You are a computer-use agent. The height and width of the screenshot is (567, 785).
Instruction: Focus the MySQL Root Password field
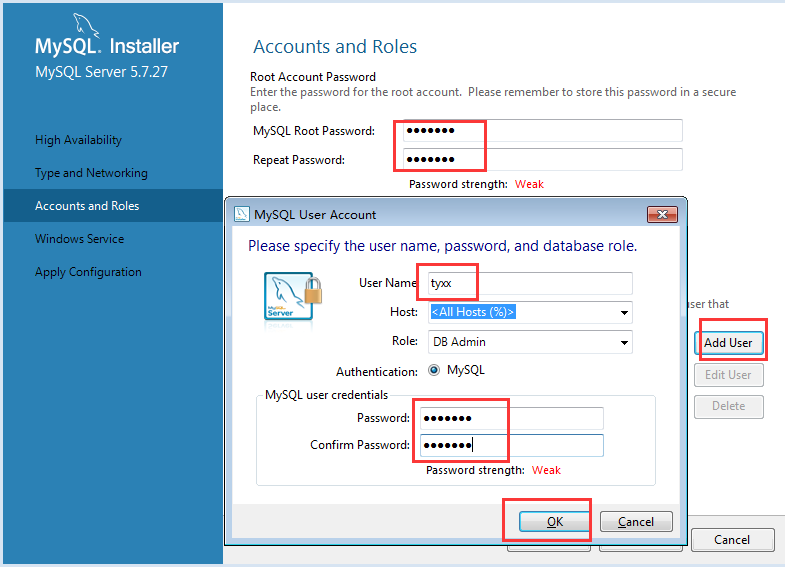(542, 131)
